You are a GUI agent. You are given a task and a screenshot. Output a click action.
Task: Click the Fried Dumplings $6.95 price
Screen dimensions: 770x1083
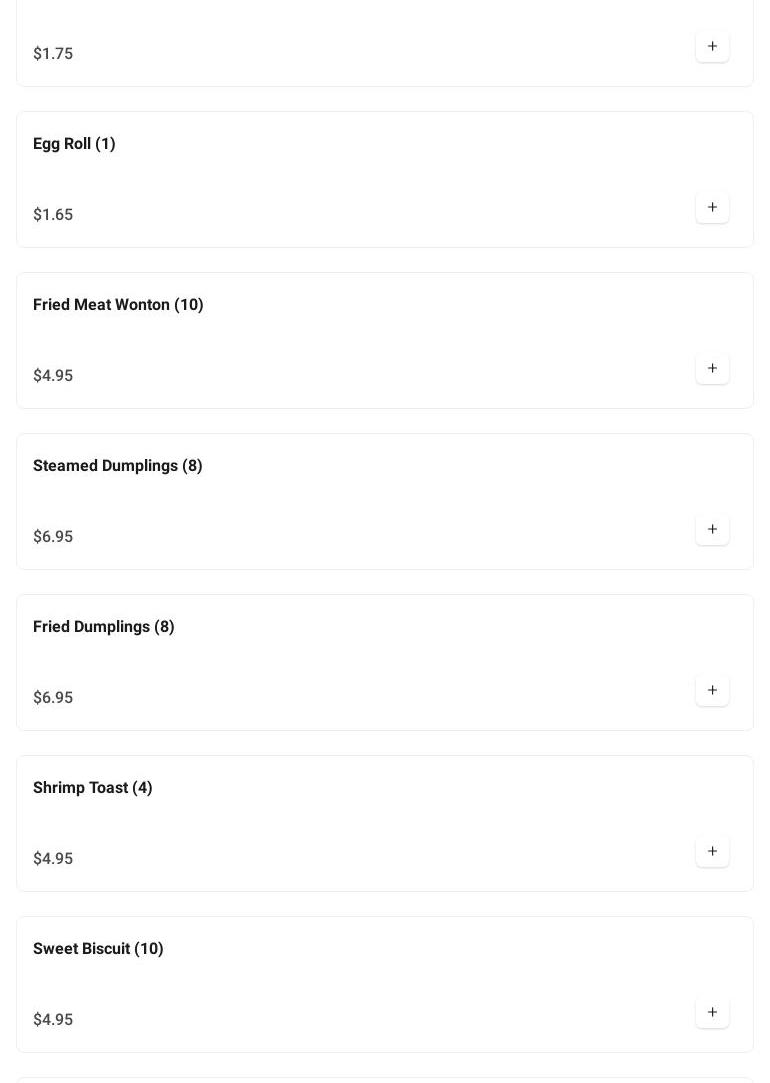53,698
